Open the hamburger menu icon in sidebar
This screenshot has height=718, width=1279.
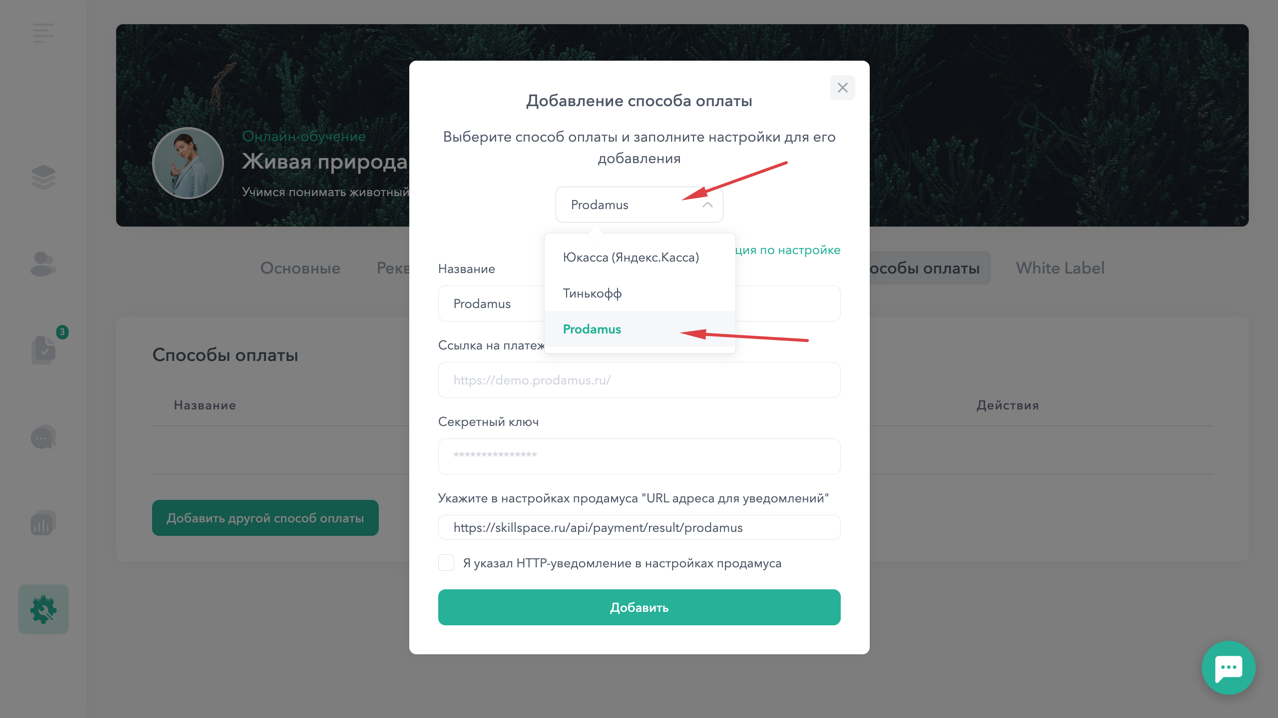click(43, 33)
